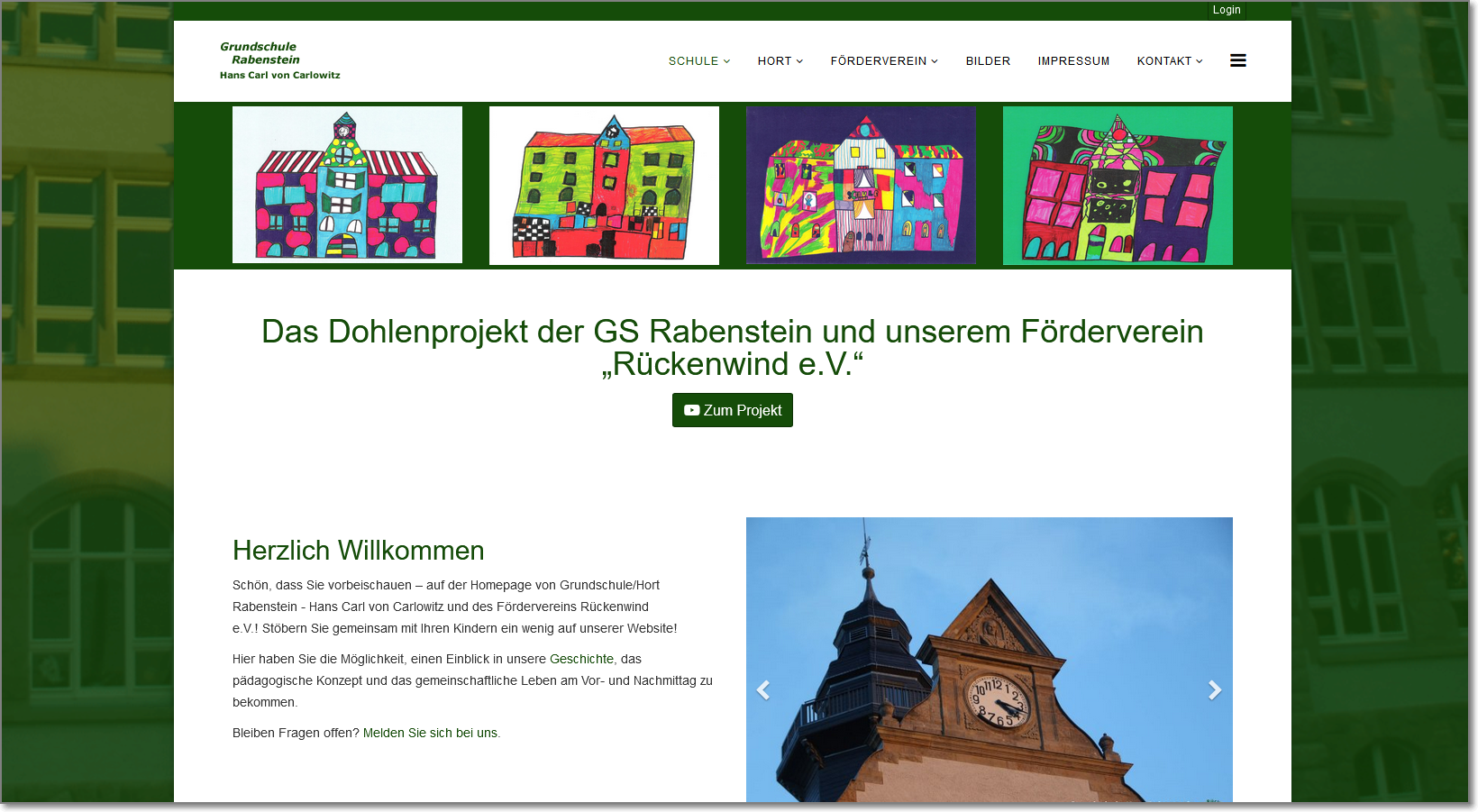The height and width of the screenshot is (812, 1478).
Task: Open the Impressum page
Action: point(1073,61)
